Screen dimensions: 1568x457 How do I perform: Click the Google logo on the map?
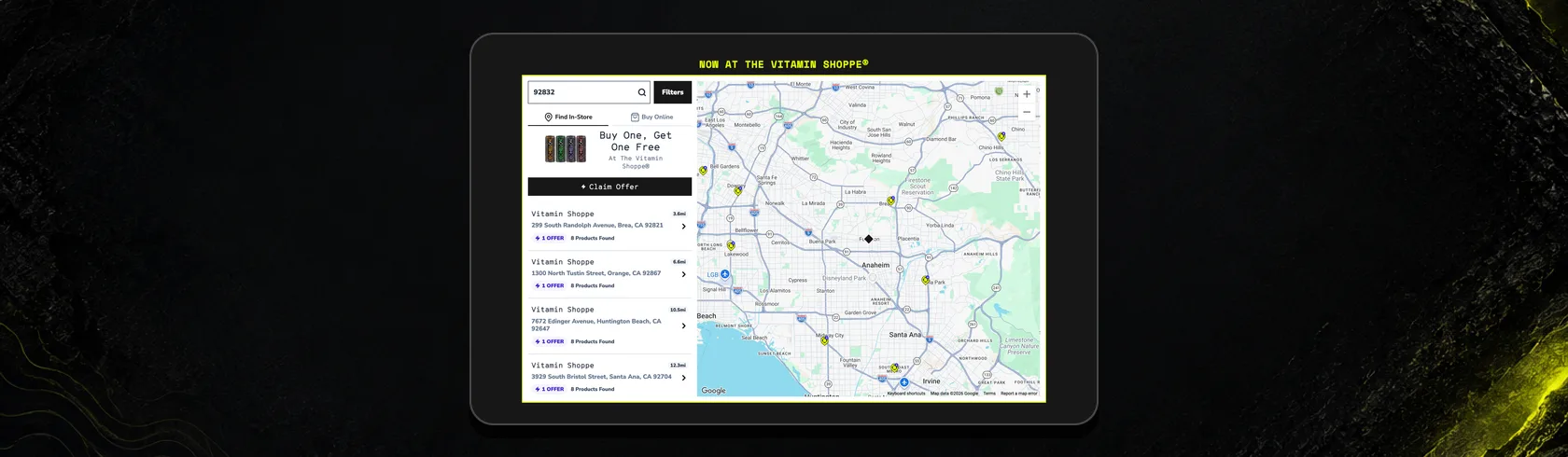click(713, 391)
